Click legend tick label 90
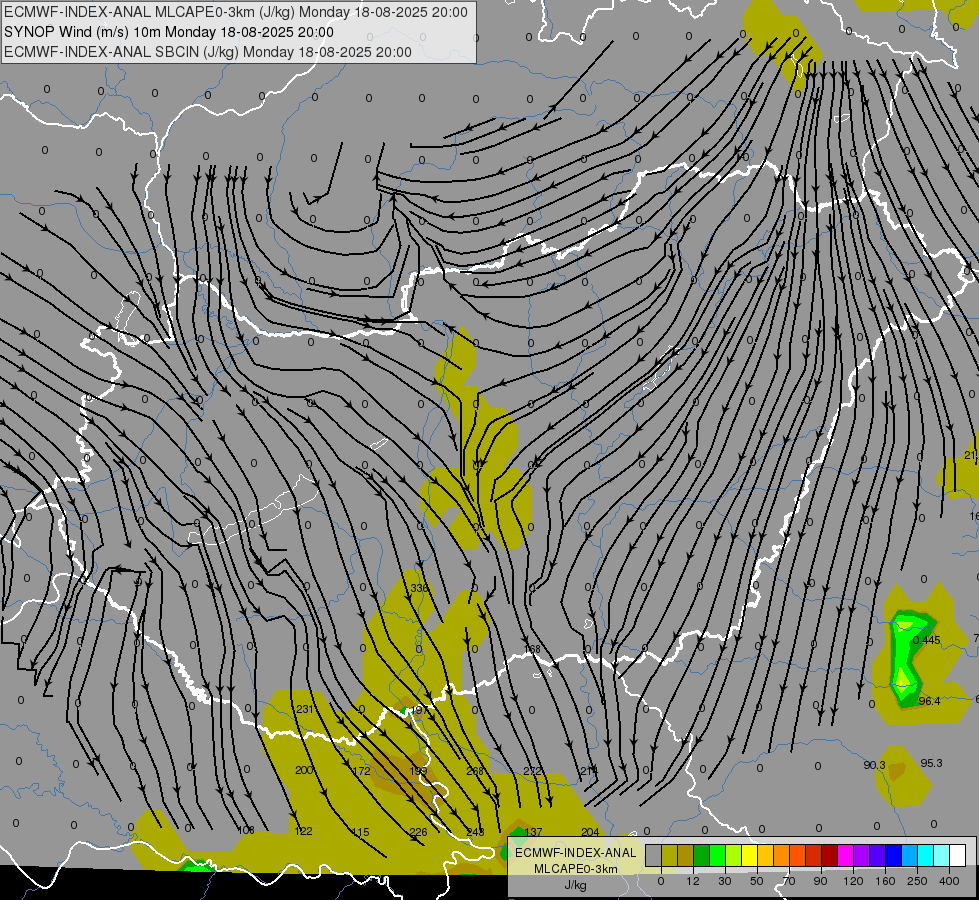 tap(820, 881)
